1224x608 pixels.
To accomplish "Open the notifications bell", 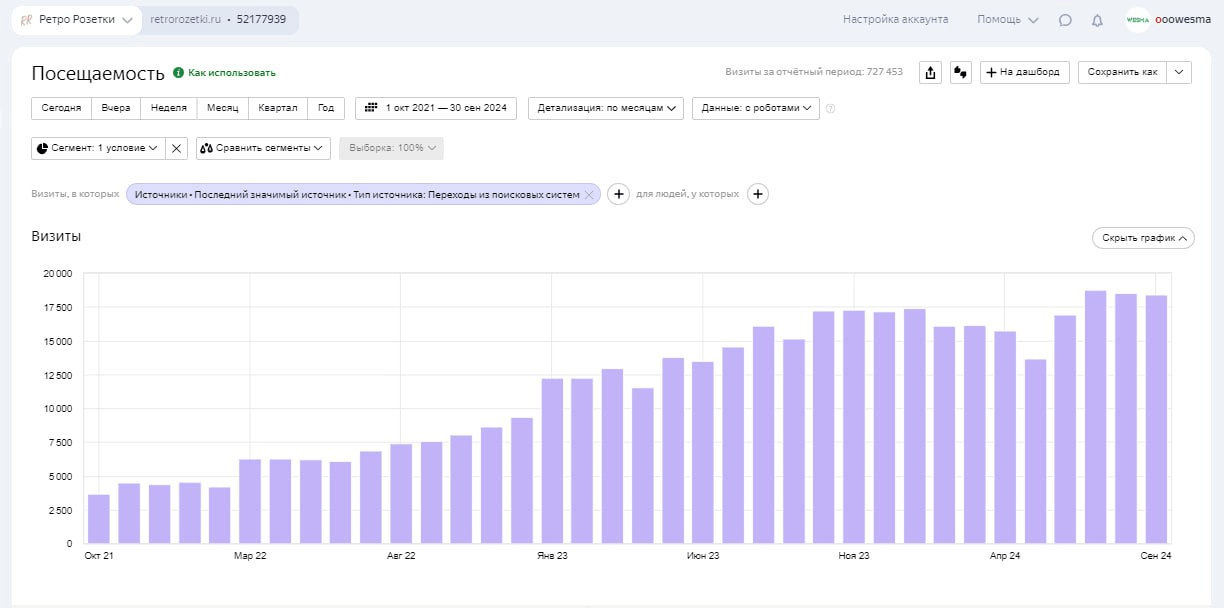I will pyautogui.click(x=1097, y=20).
